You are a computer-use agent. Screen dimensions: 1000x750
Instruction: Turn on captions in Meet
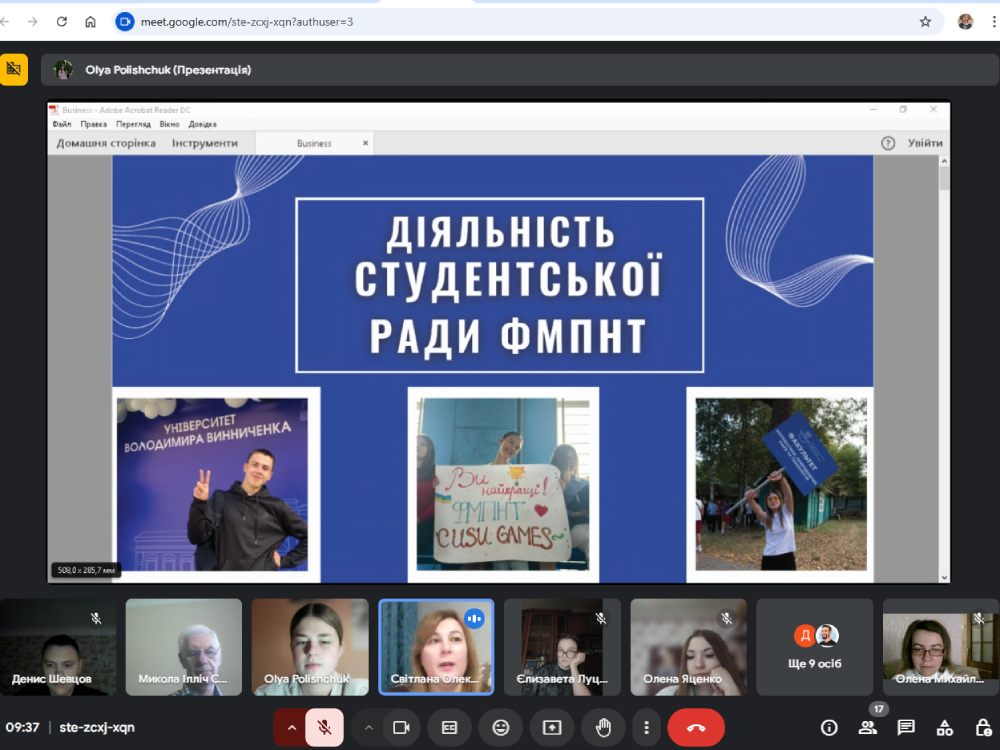coord(450,727)
